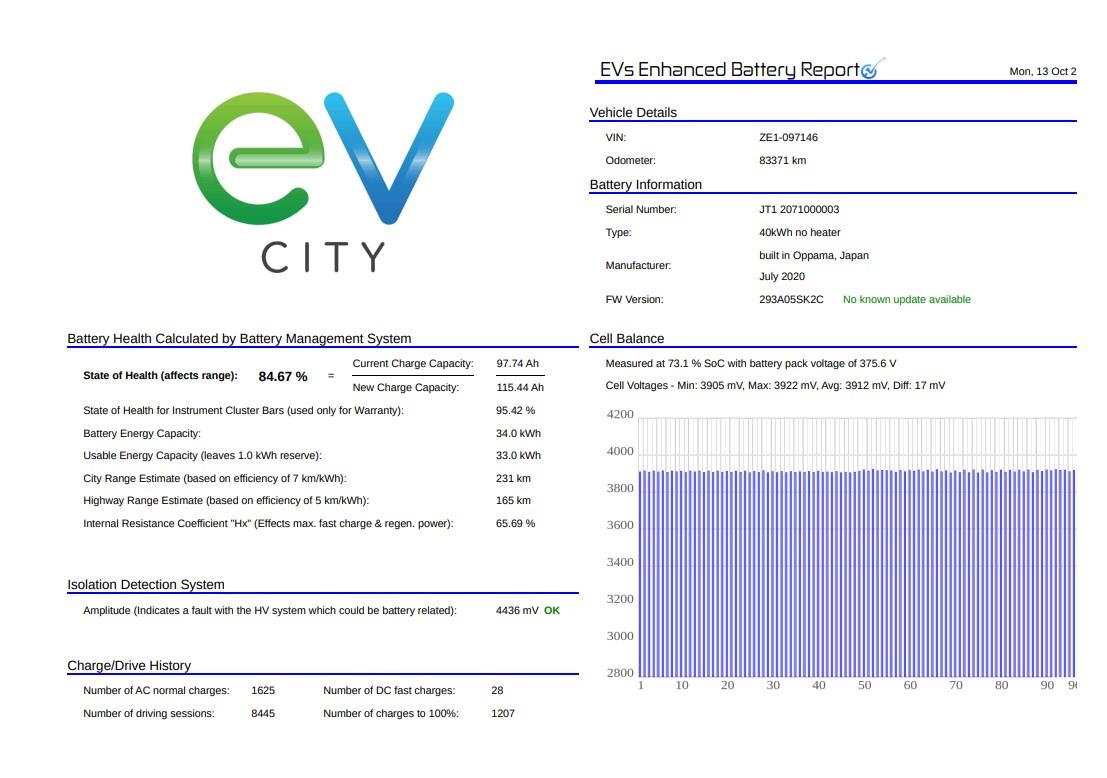
Task: Select the battery serial number JT1 2071000003
Action: pos(799,210)
